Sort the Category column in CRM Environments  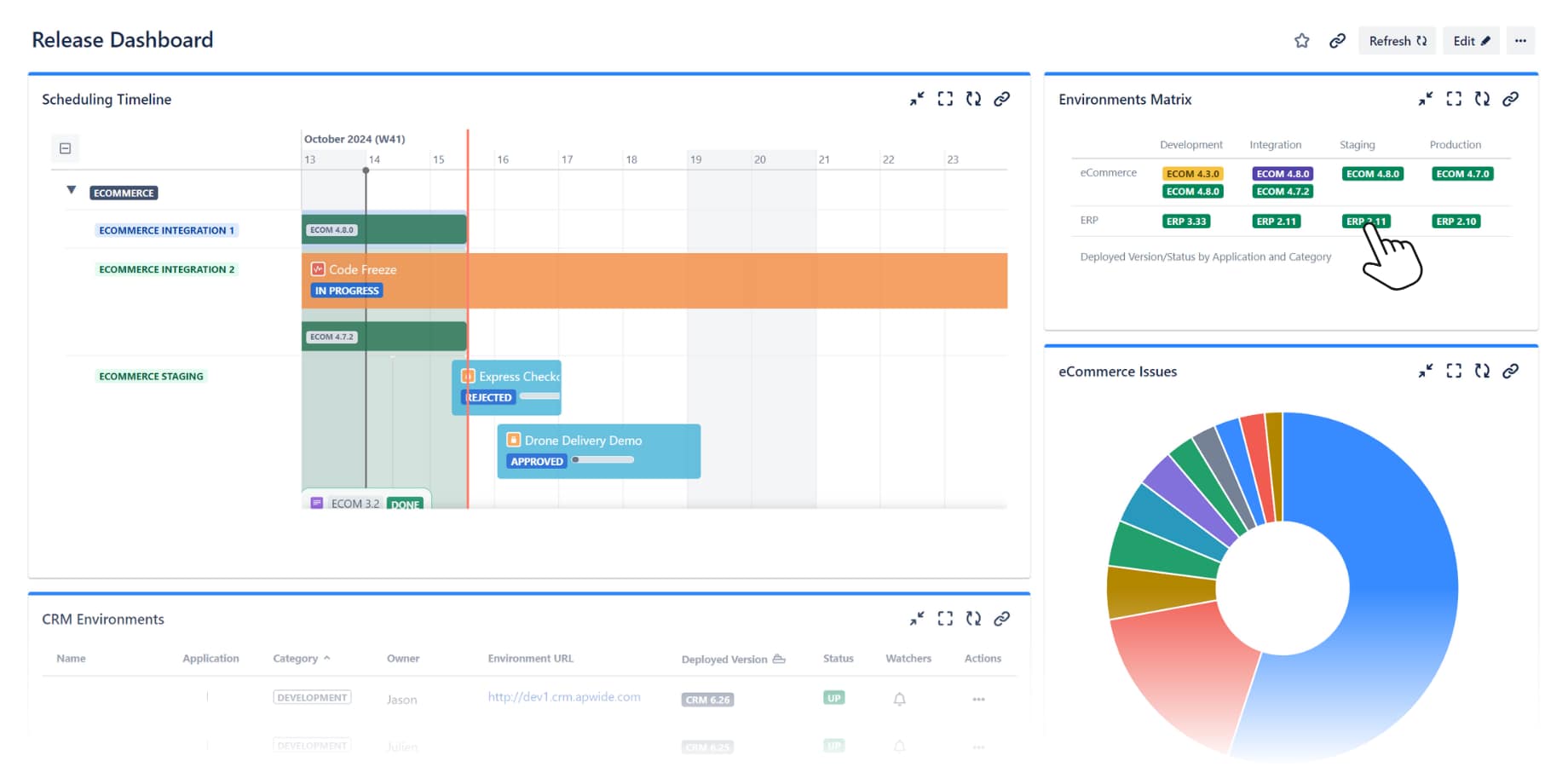pyautogui.click(x=302, y=658)
